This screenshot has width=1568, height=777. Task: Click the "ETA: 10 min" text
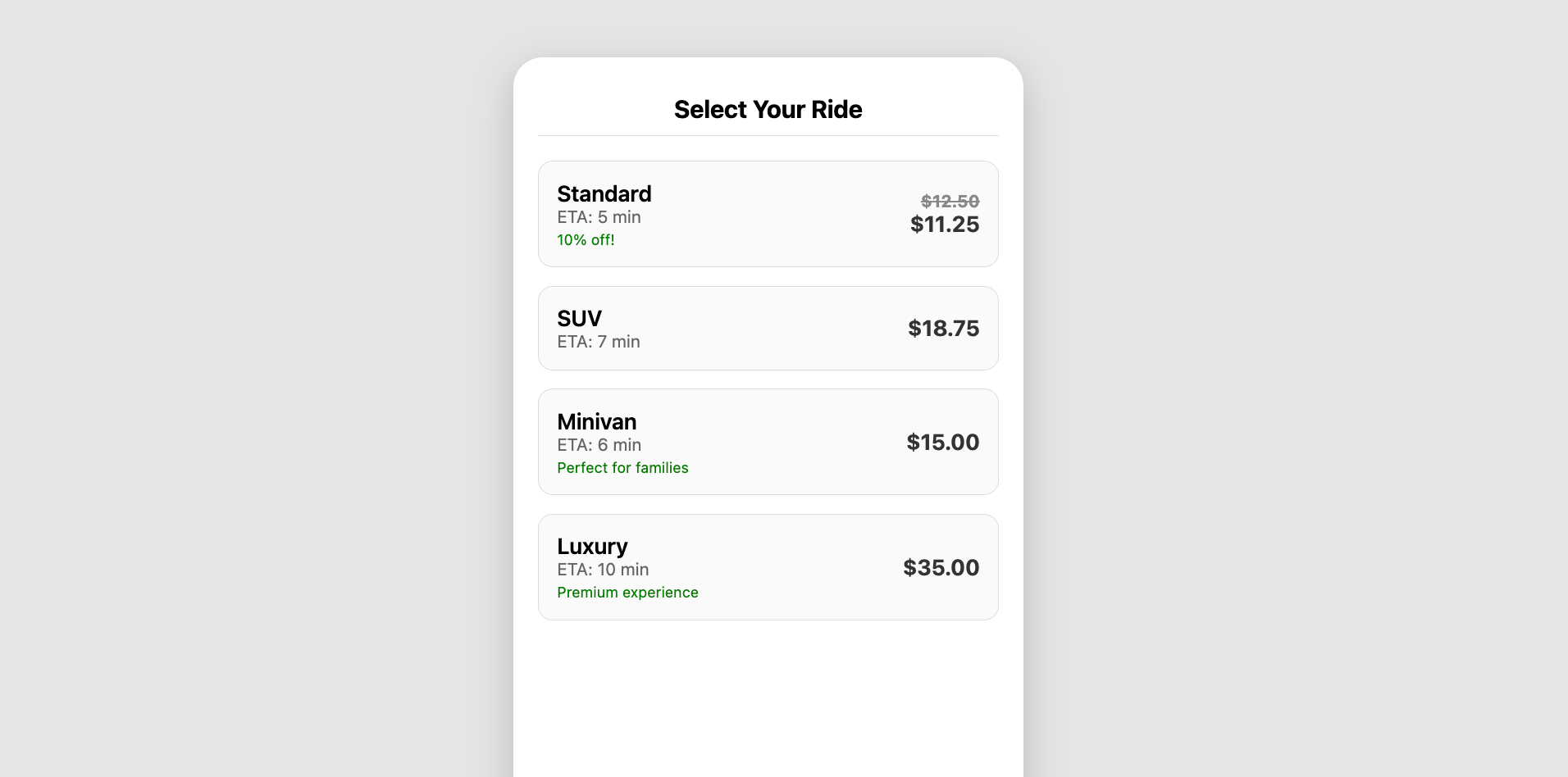603,570
